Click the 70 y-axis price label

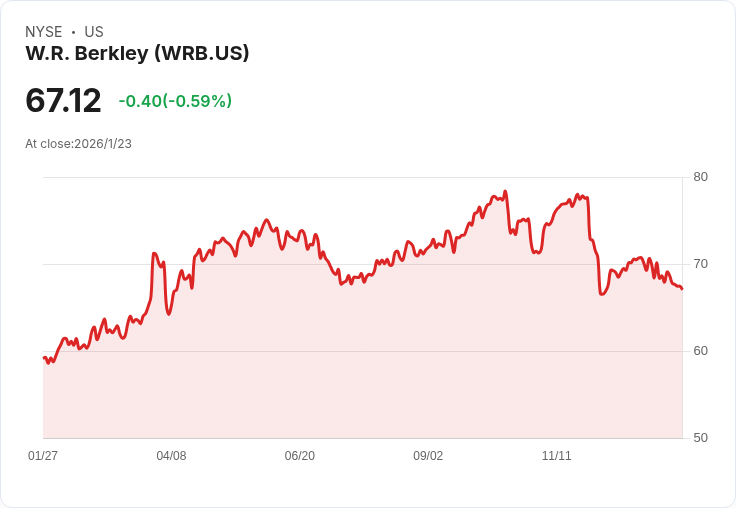click(x=700, y=264)
